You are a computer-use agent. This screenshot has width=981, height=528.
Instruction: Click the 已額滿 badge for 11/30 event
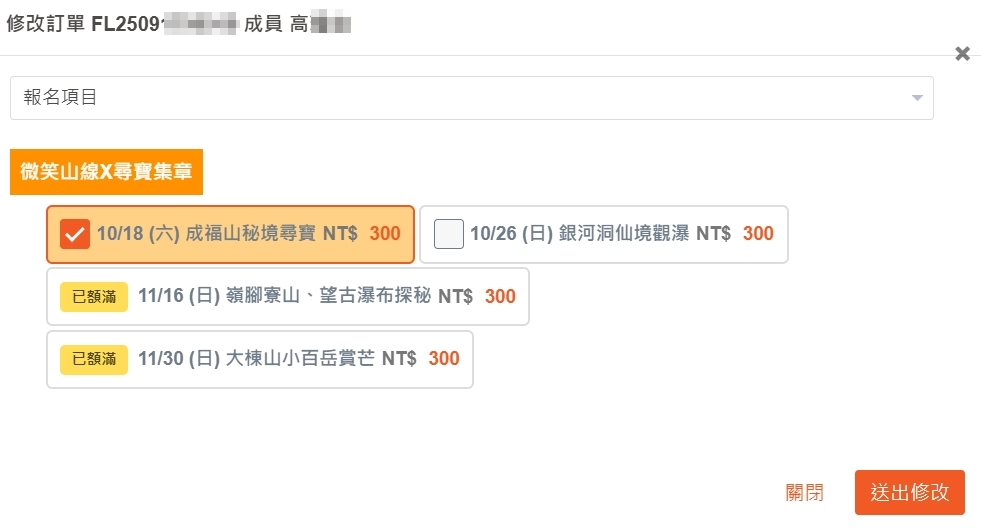(94, 358)
